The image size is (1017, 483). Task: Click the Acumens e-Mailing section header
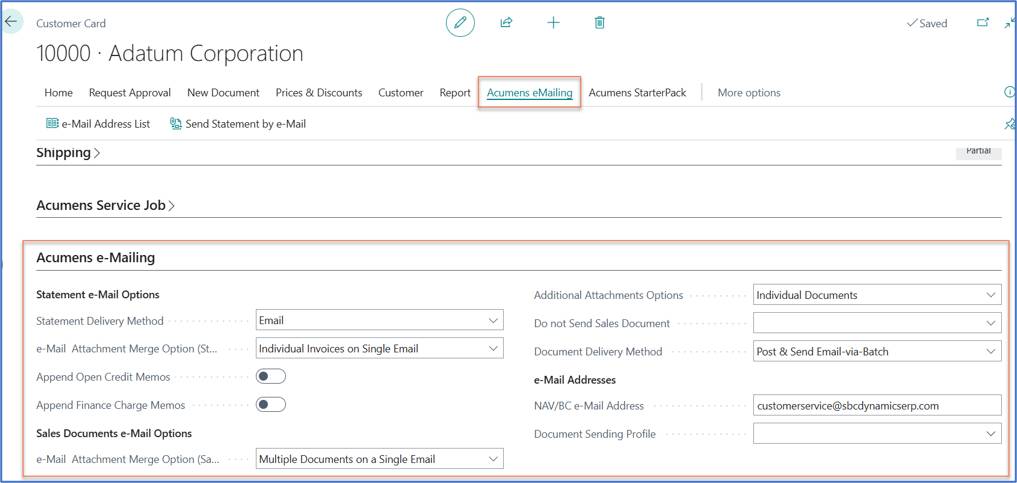pos(95,257)
